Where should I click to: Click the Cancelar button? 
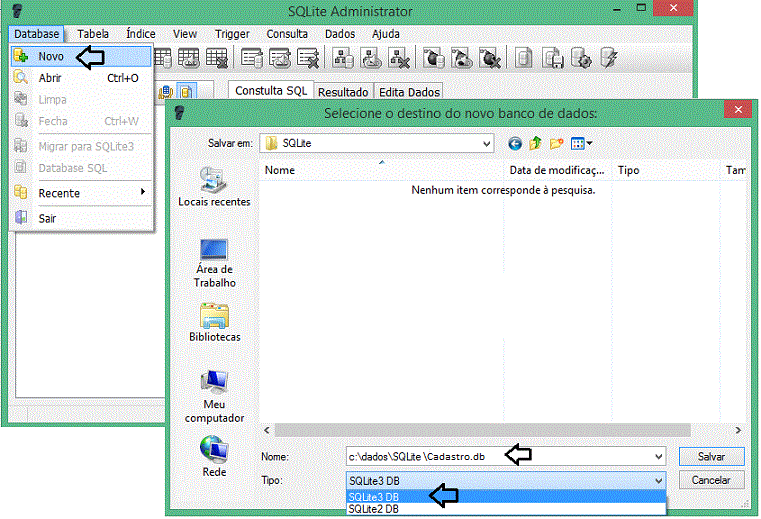(x=711, y=480)
